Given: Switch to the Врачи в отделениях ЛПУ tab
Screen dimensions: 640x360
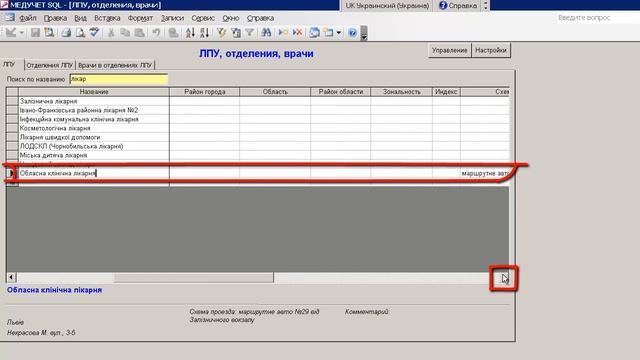Looking at the screenshot, I should pyautogui.click(x=115, y=65).
